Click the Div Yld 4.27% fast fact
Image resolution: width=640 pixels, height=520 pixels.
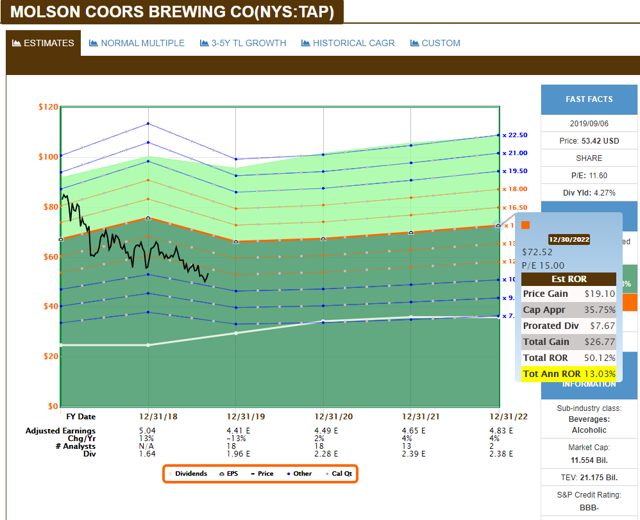pos(589,193)
